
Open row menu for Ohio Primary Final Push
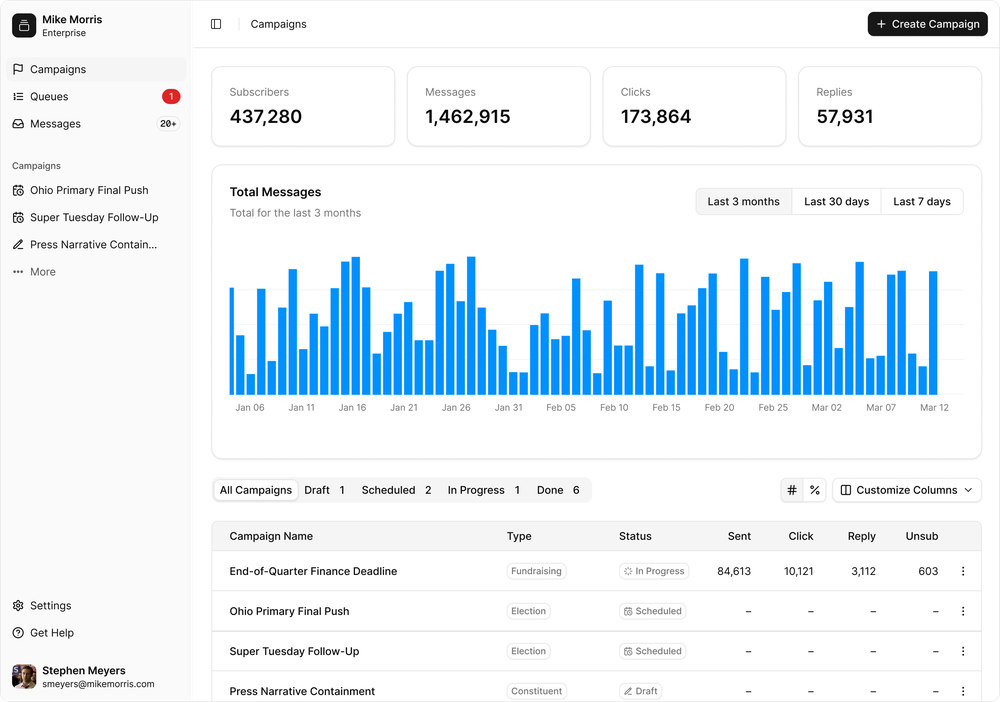tap(963, 611)
